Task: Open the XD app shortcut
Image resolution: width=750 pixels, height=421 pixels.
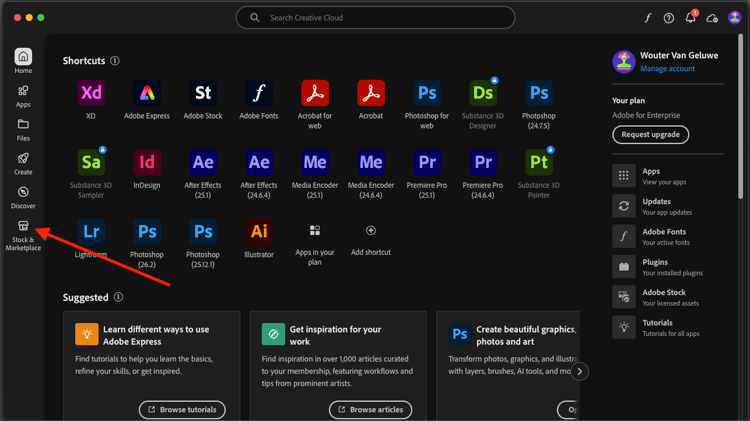Action: (91, 93)
